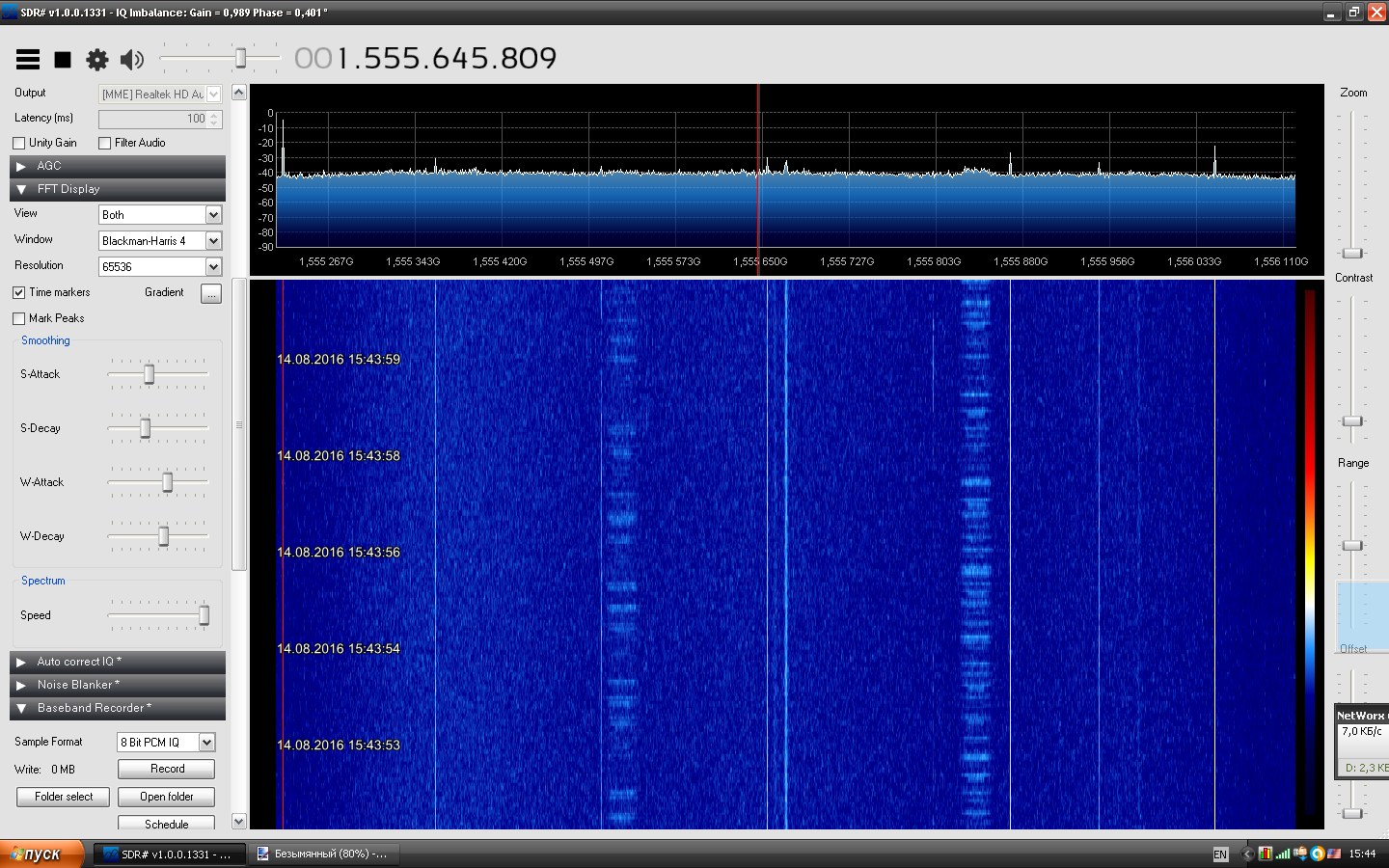1389x868 pixels.
Task: Switch to Безымянный (80%) taskbar item
Action: click(323, 854)
